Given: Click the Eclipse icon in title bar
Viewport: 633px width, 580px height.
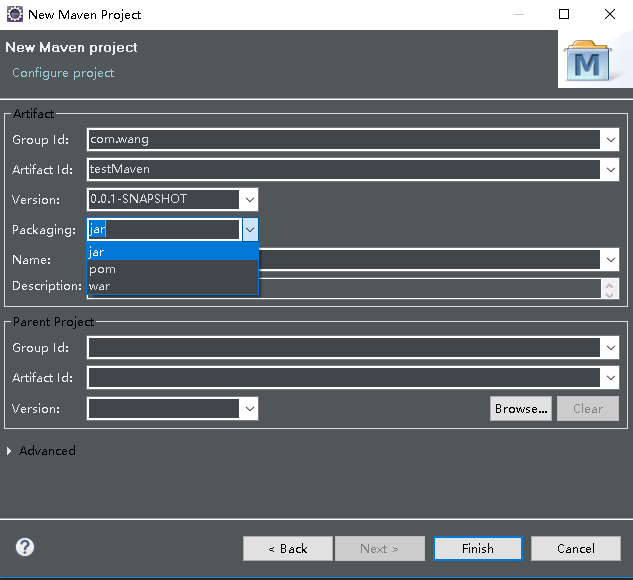Looking at the screenshot, I should [15, 14].
